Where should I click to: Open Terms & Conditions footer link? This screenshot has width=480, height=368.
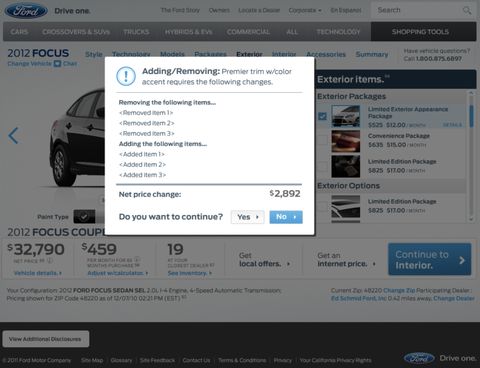point(242,360)
